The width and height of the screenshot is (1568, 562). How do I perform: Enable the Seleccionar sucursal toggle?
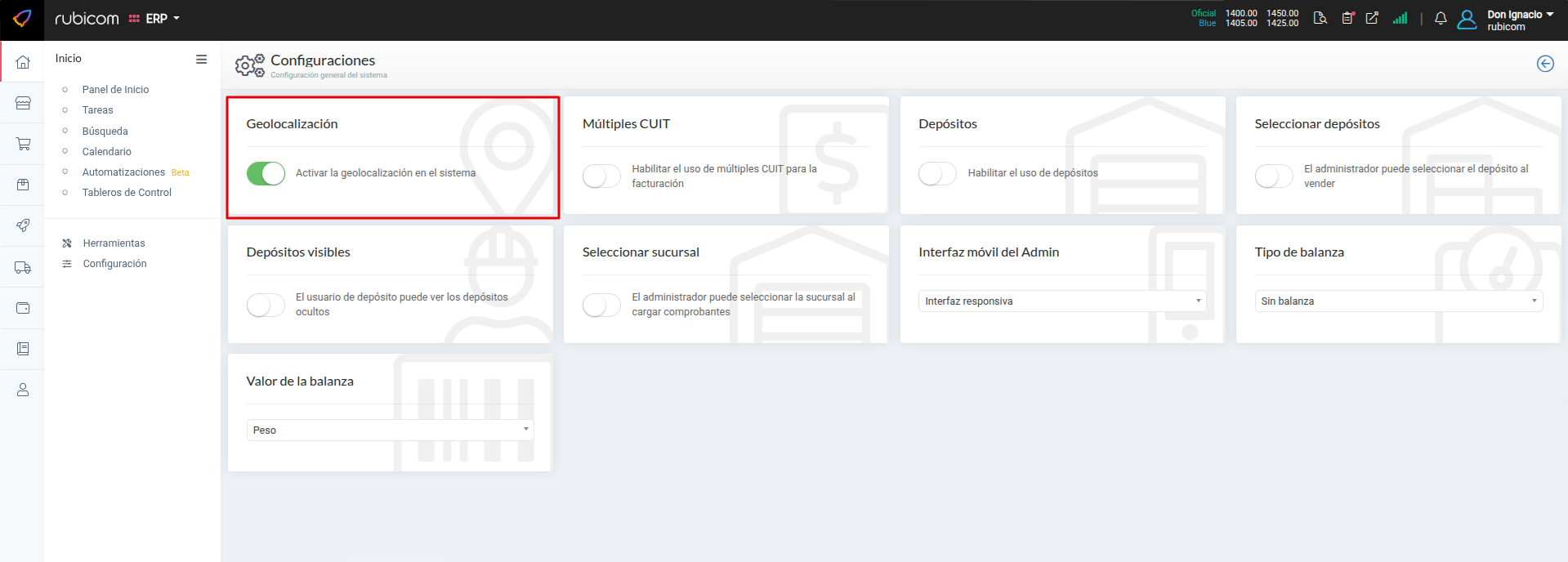point(601,305)
